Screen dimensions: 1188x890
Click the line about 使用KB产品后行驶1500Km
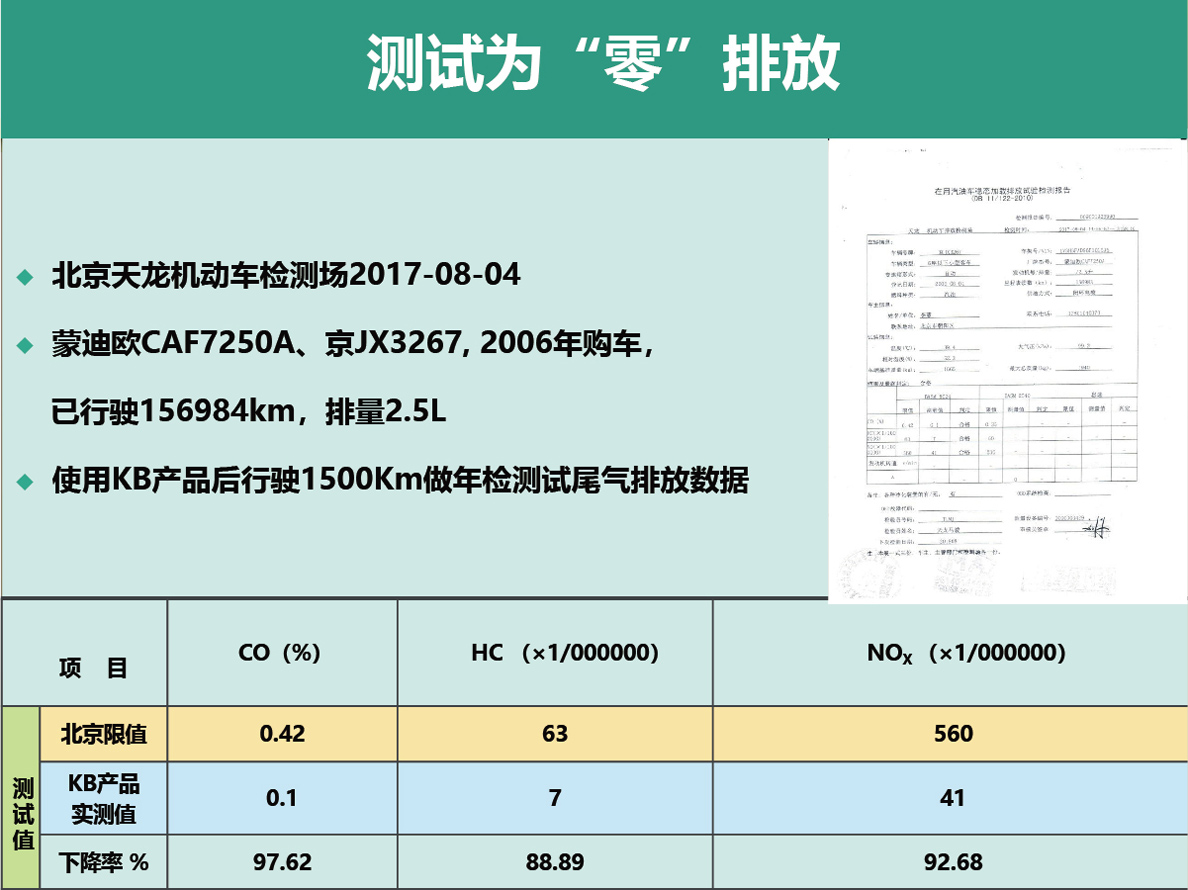click(400, 481)
